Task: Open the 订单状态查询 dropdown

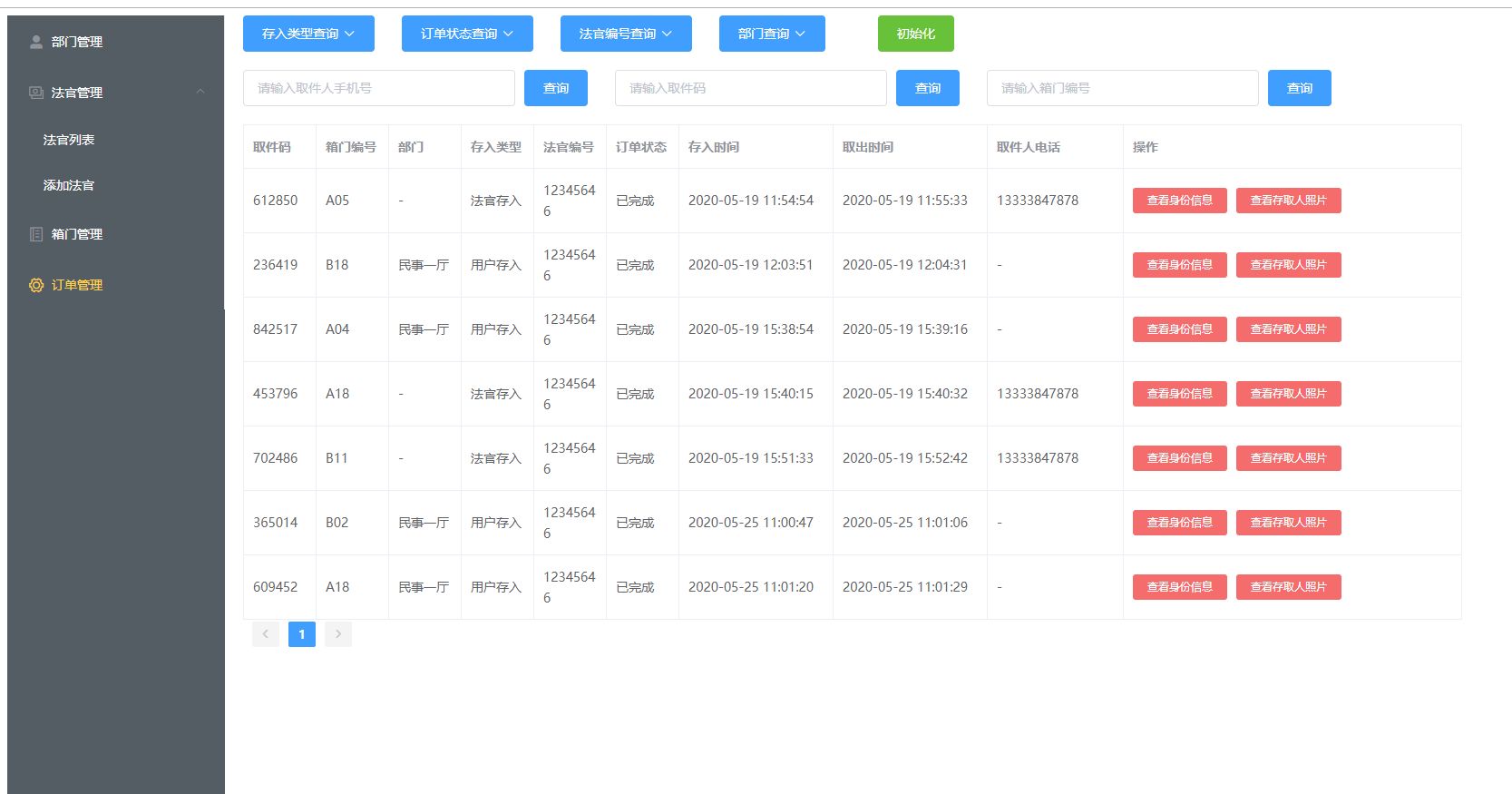Action: (x=467, y=34)
